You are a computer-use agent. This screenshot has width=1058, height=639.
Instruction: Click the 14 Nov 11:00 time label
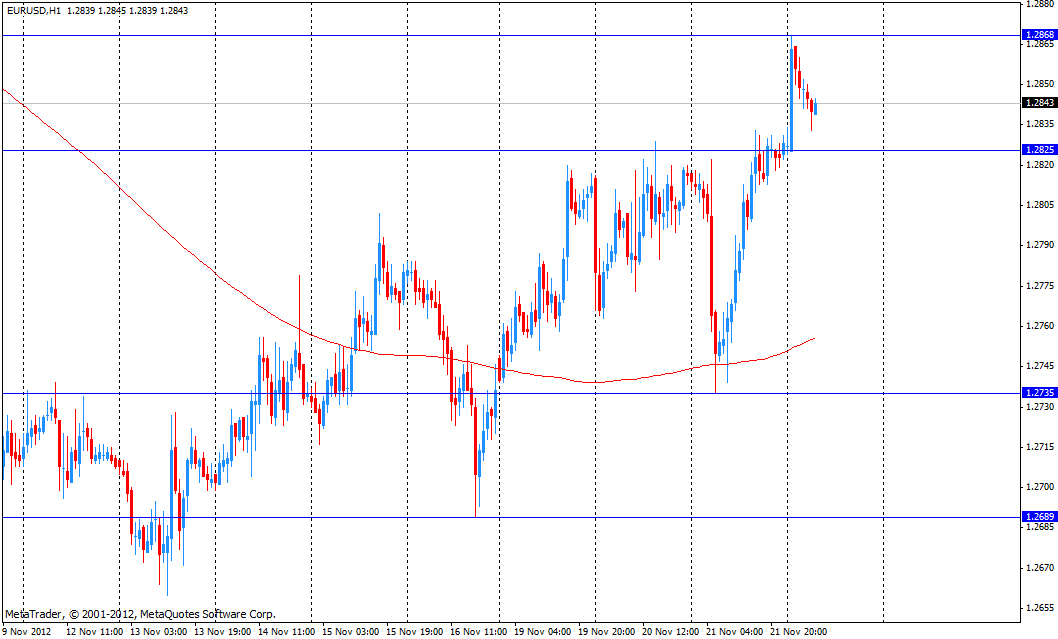point(287,632)
